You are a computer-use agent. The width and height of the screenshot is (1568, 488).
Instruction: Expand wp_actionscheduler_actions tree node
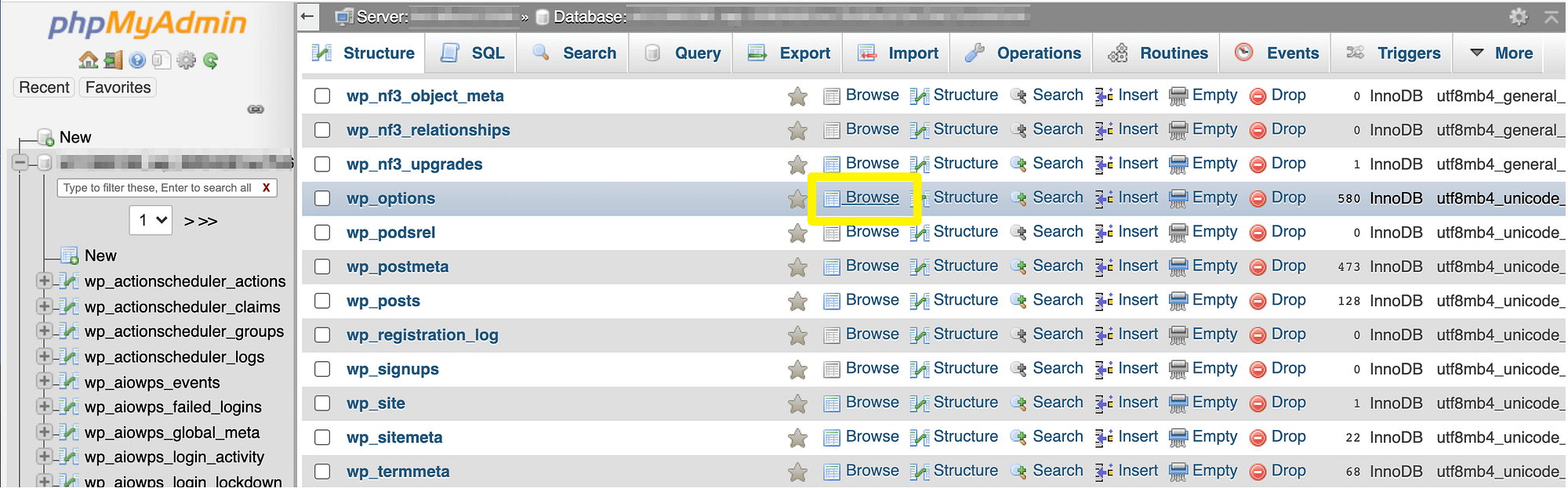45,280
